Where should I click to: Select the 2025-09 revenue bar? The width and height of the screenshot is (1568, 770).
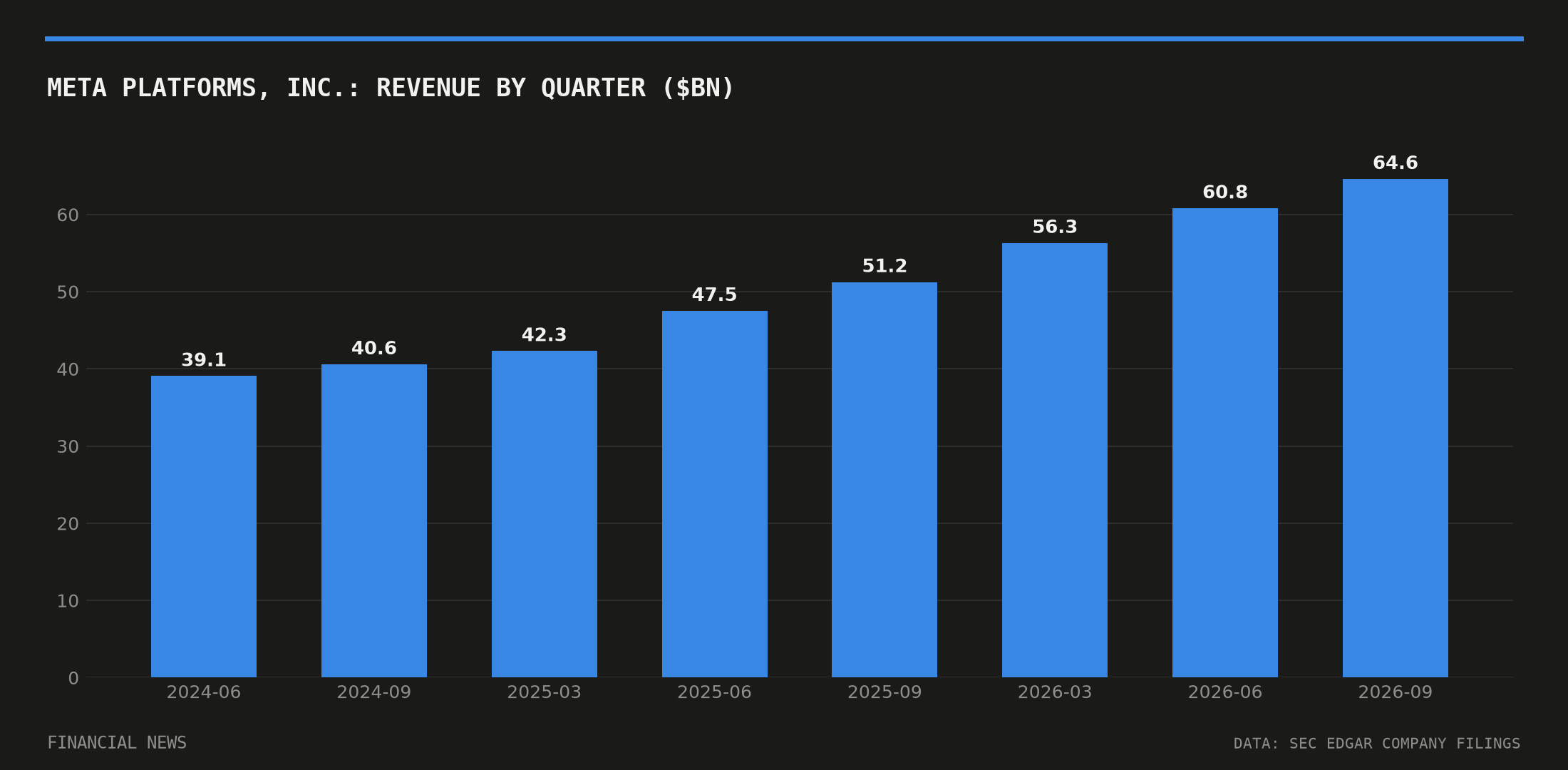point(884,480)
